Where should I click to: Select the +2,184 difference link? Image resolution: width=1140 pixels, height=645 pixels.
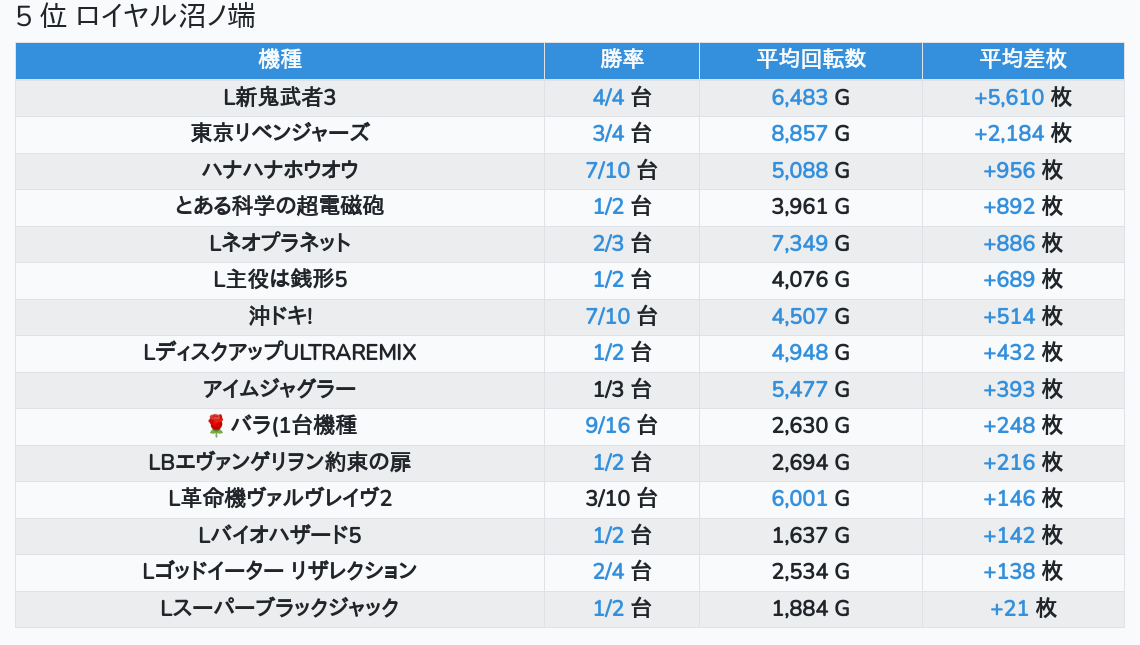(x=1009, y=133)
